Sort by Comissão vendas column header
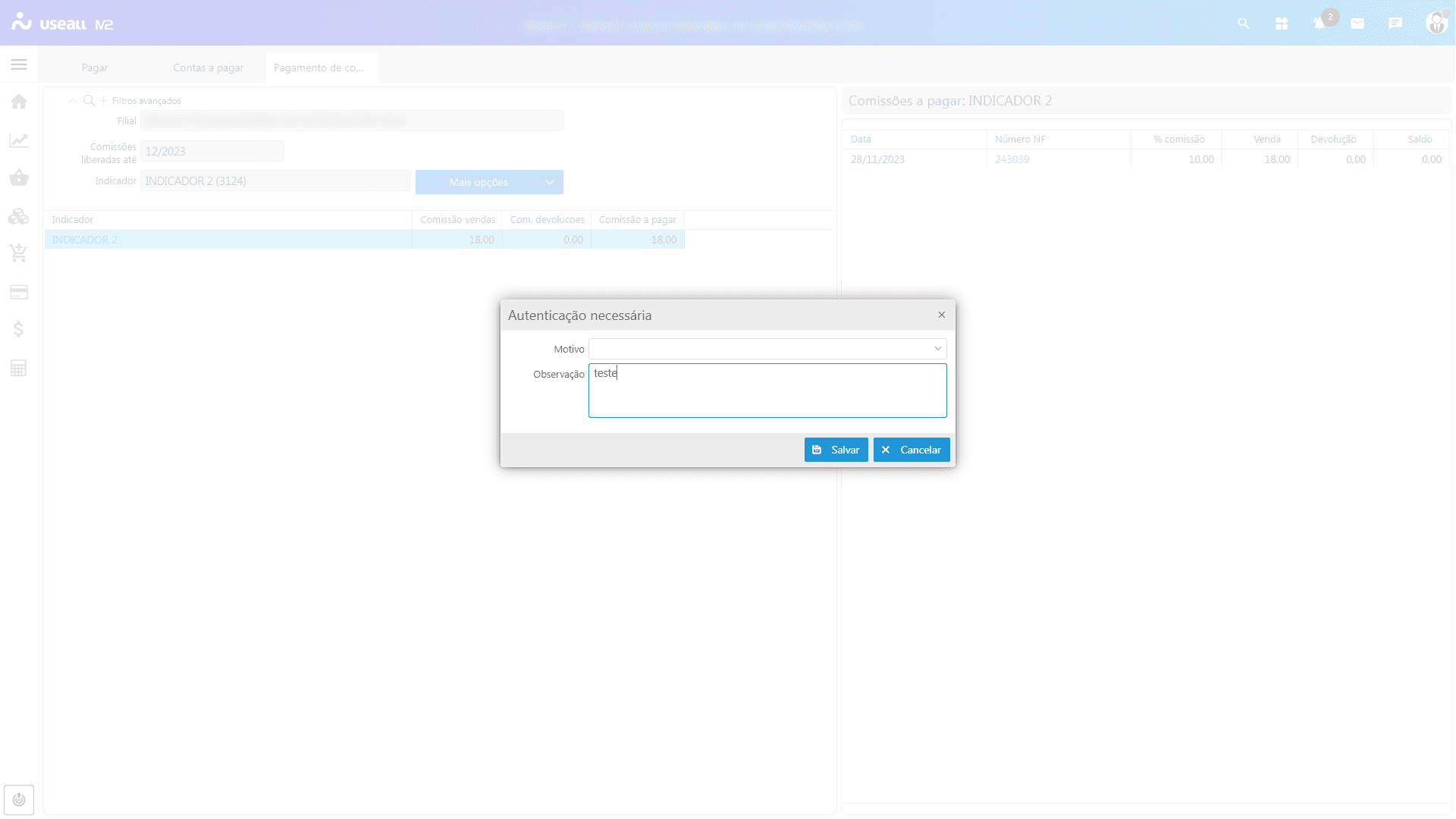1456x819 pixels. (457, 219)
